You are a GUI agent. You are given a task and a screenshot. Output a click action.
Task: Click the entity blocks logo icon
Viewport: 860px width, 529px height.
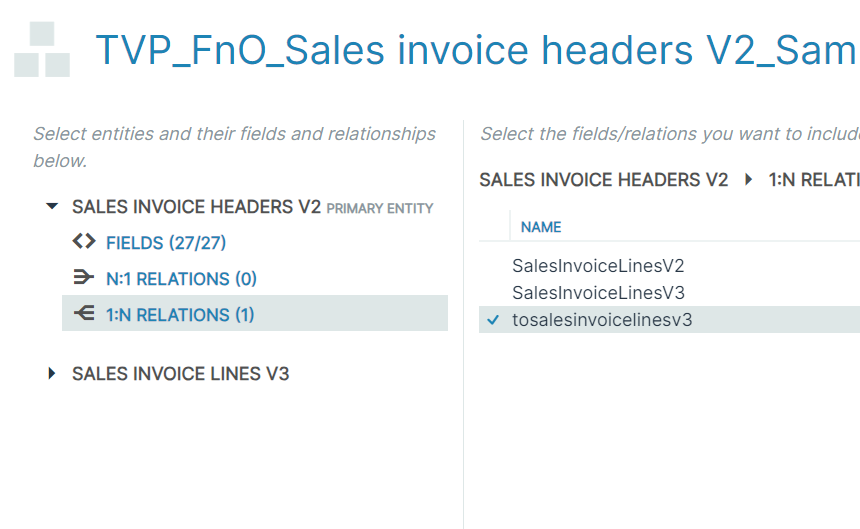click(x=42, y=49)
